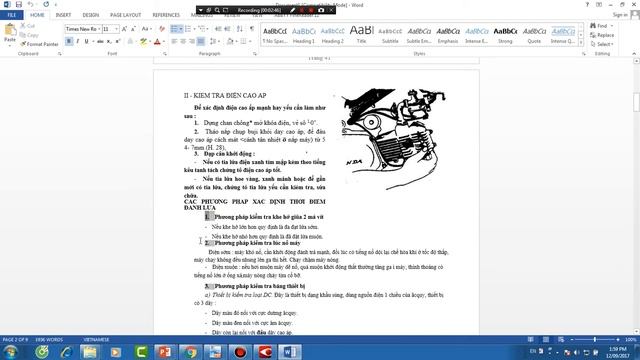Image resolution: width=640 pixels, height=360 pixels.
Task: Click the text highlight color button
Action: click(x=143, y=41)
